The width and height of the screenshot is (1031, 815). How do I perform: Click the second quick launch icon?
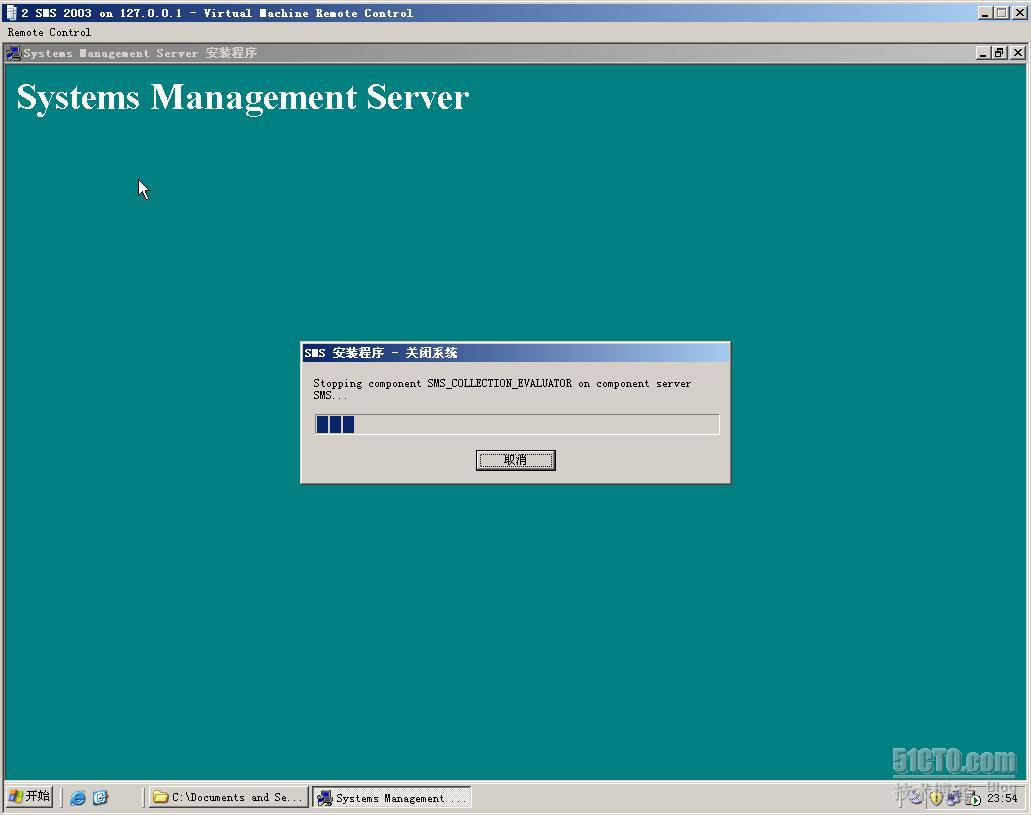click(x=100, y=798)
